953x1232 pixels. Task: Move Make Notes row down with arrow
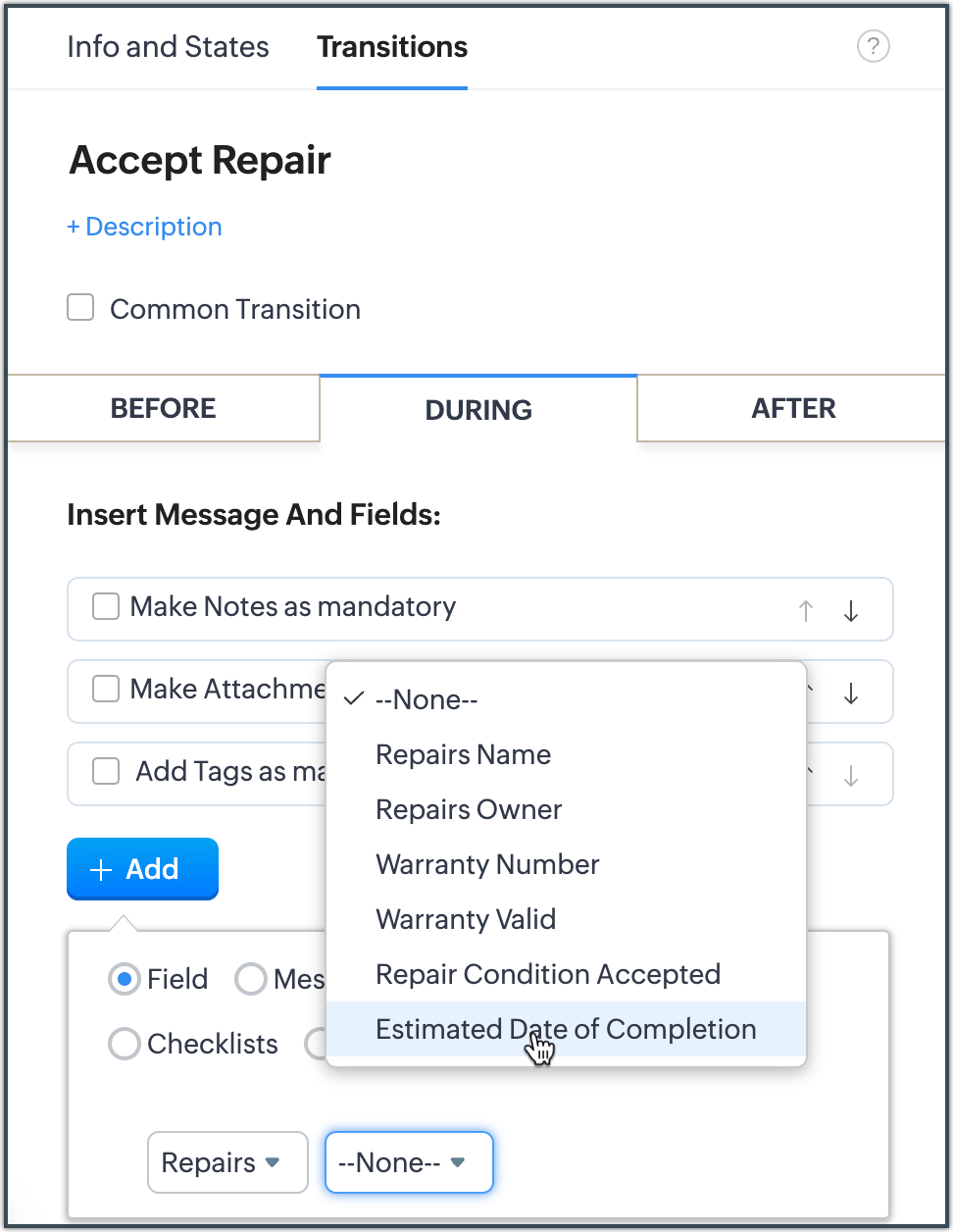point(851,611)
